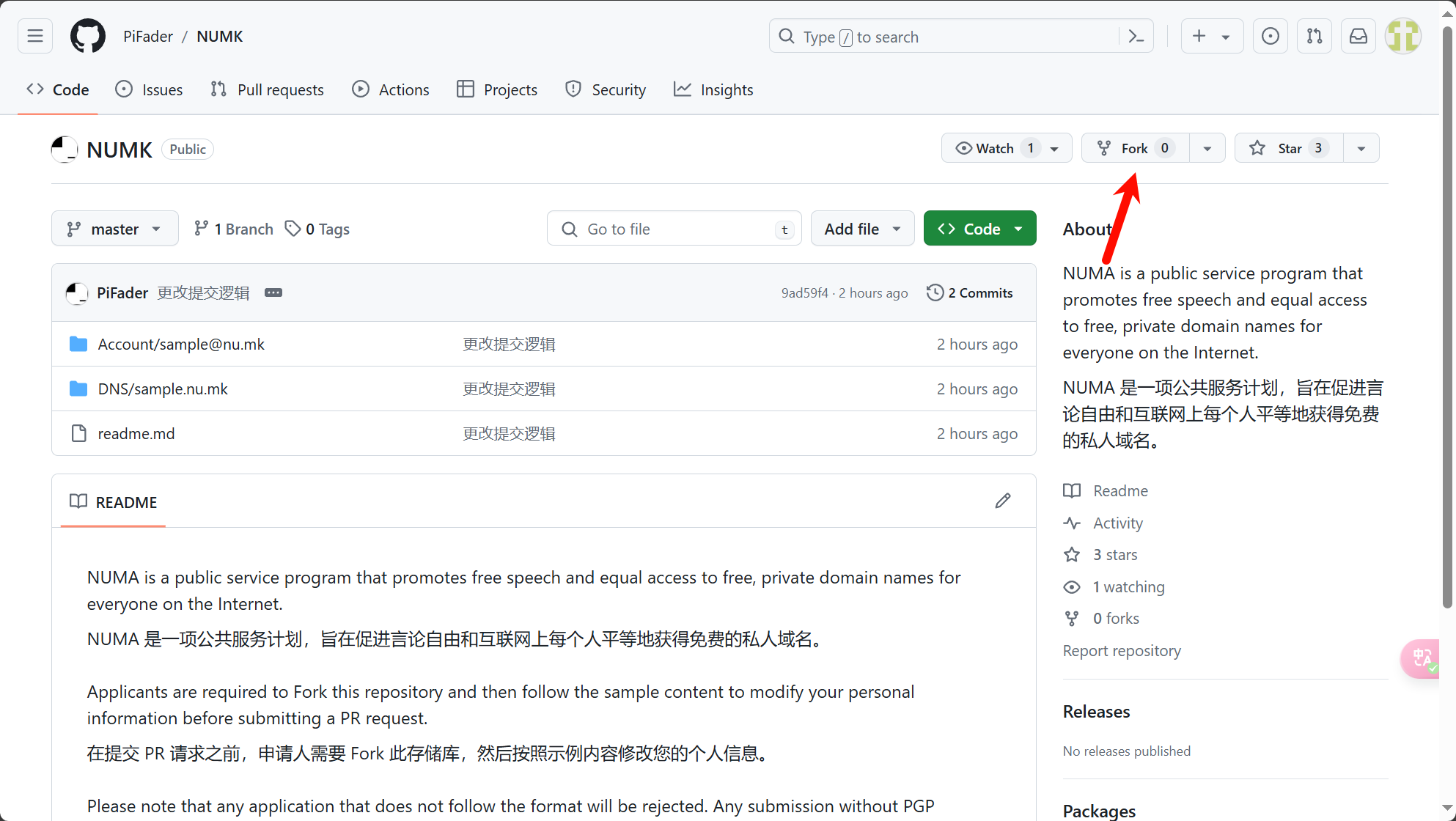Viewport: 1456px width, 821px height.
Task: Expand commit message ellipsis button
Action: point(273,292)
